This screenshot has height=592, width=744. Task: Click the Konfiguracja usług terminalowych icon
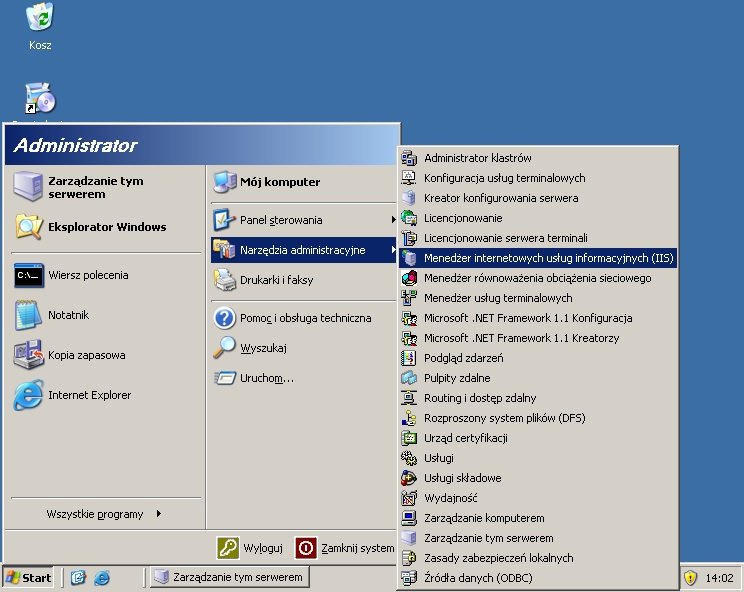tap(409, 178)
